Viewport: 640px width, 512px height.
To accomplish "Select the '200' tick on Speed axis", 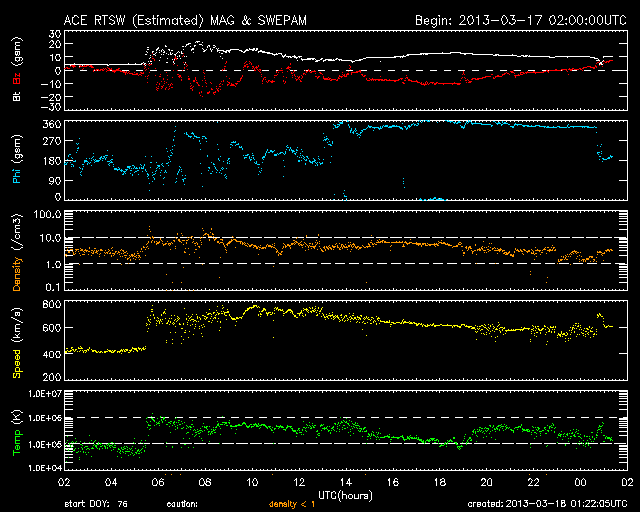I will [52, 376].
